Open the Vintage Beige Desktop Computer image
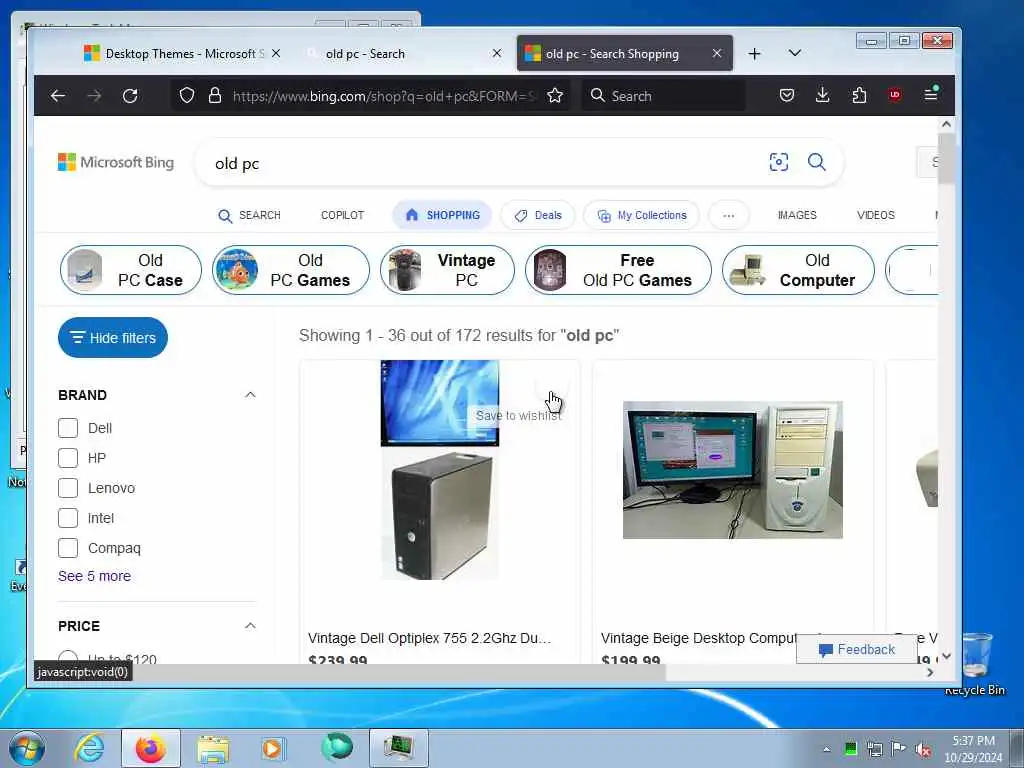 tap(733, 470)
